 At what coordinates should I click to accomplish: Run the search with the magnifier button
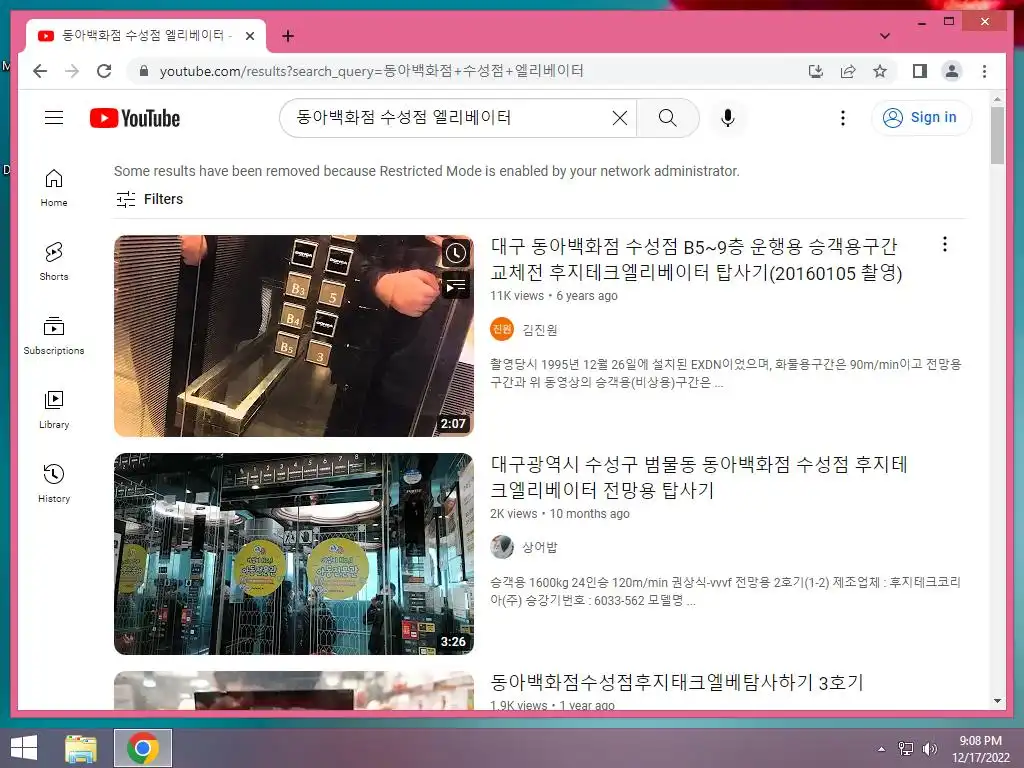667,118
